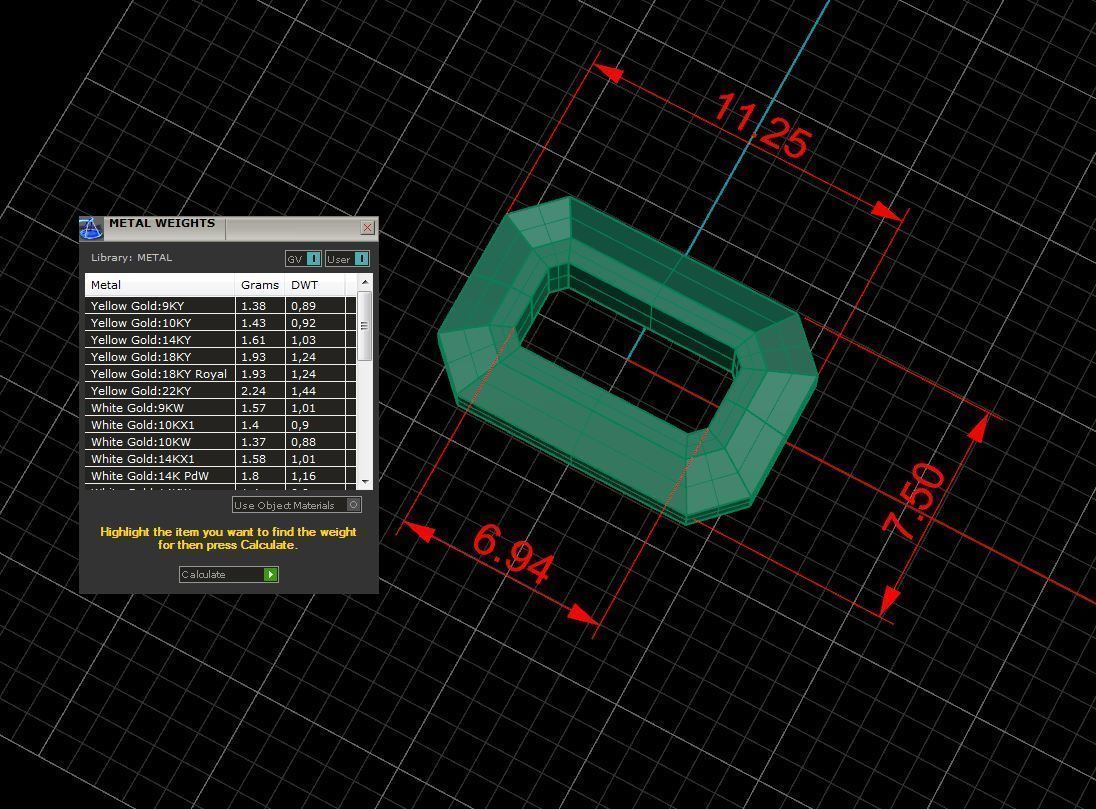
Task: Enable Use Object Materials option
Action: 297,505
